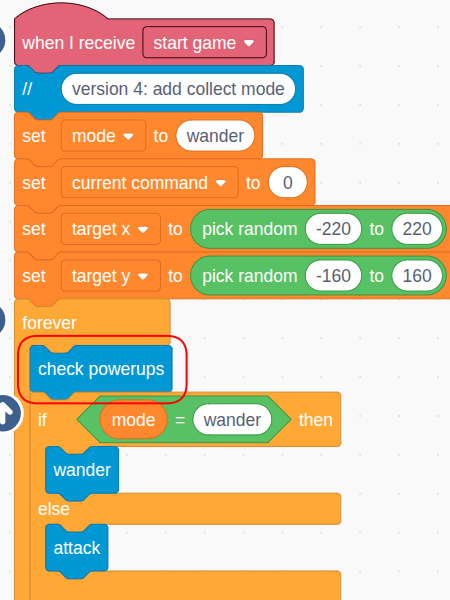450x600 pixels.
Task: Click the round up-arrow icon button
Action: click(7, 413)
